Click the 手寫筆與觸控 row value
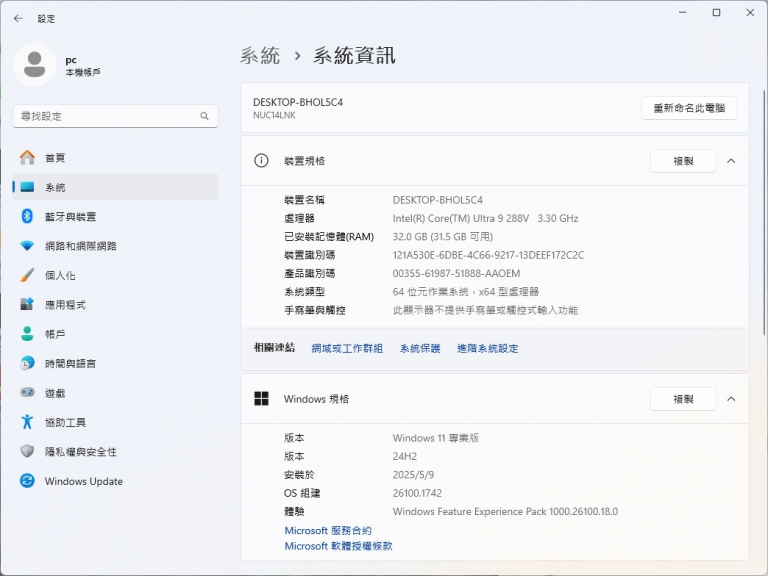768x576 pixels. 485,310
